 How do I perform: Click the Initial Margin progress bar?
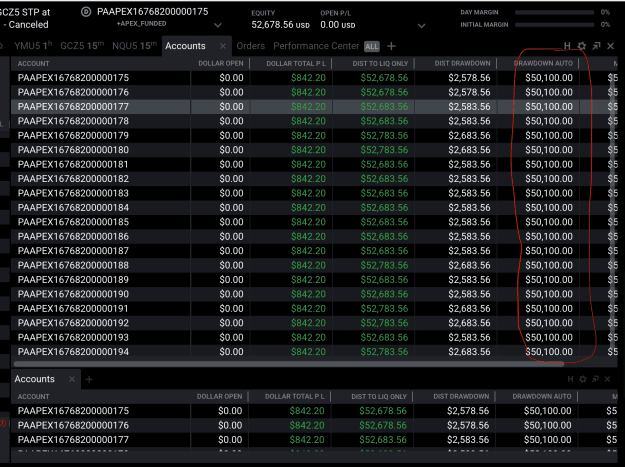pos(554,25)
